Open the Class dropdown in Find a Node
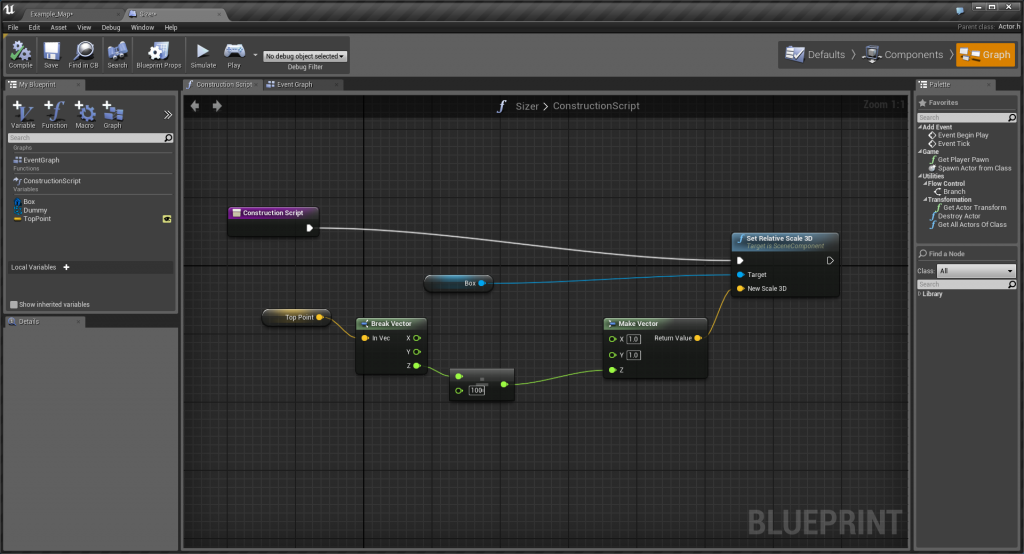 click(x=975, y=271)
